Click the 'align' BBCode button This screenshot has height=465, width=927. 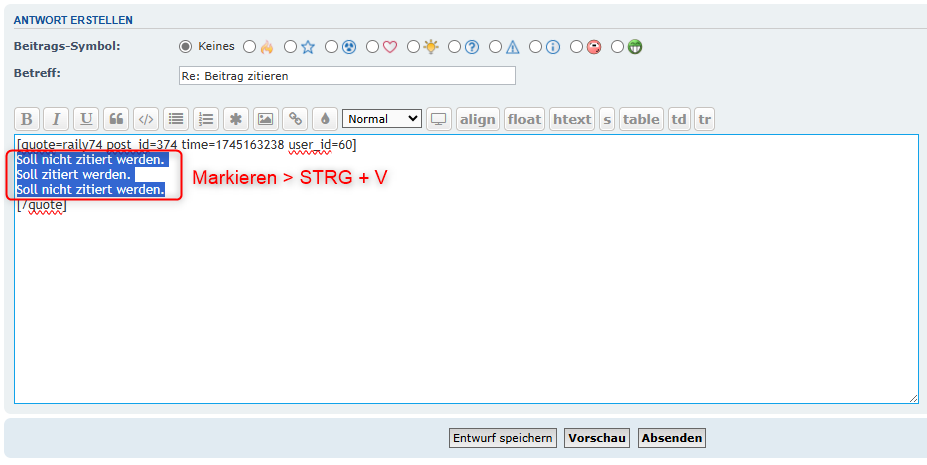pyautogui.click(x=477, y=119)
